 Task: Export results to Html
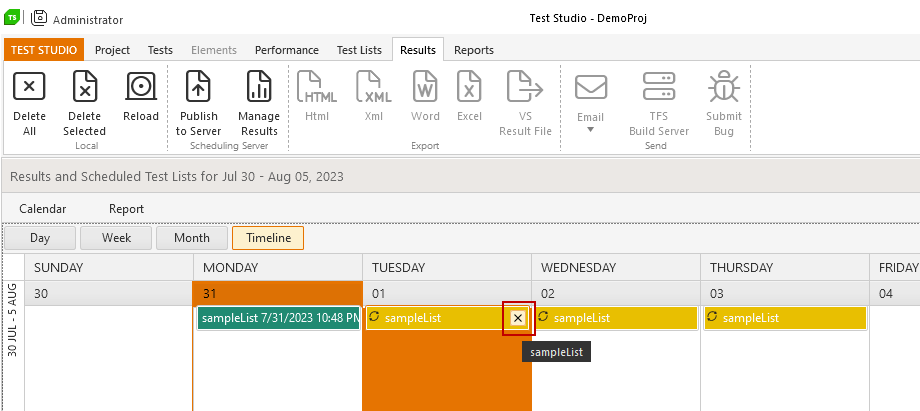point(317,97)
